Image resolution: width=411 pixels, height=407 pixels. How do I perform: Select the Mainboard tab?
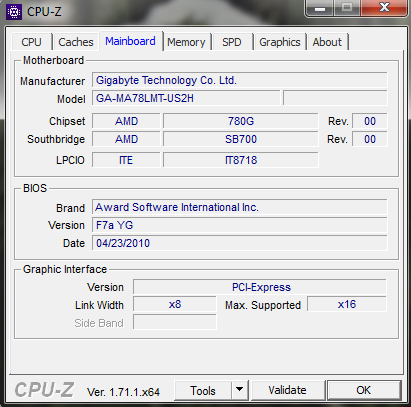coord(130,41)
